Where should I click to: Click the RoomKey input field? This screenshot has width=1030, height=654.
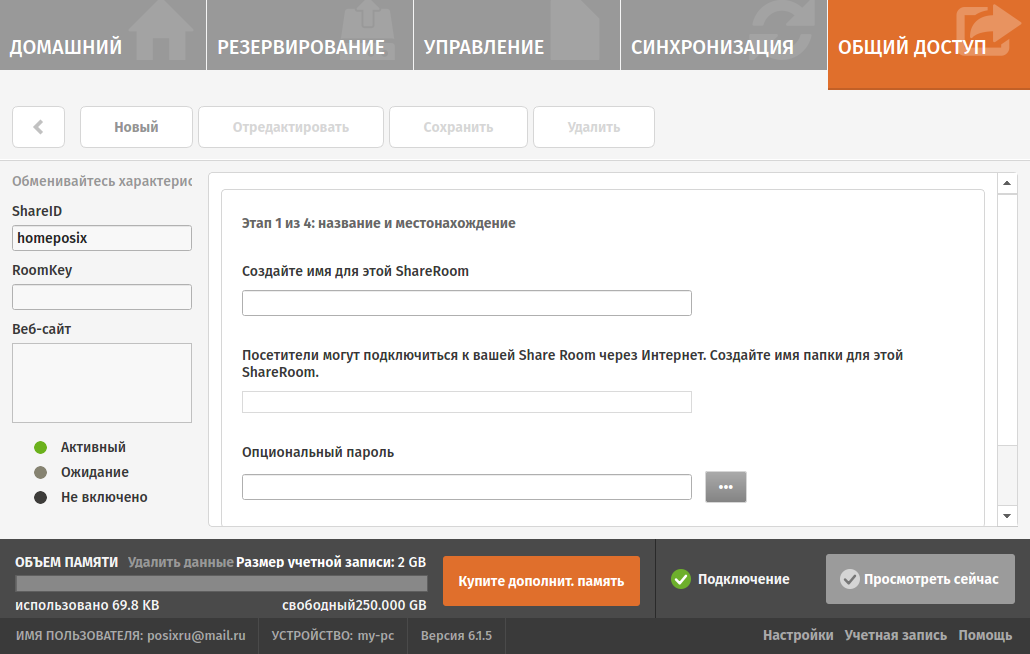pyautogui.click(x=102, y=297)
